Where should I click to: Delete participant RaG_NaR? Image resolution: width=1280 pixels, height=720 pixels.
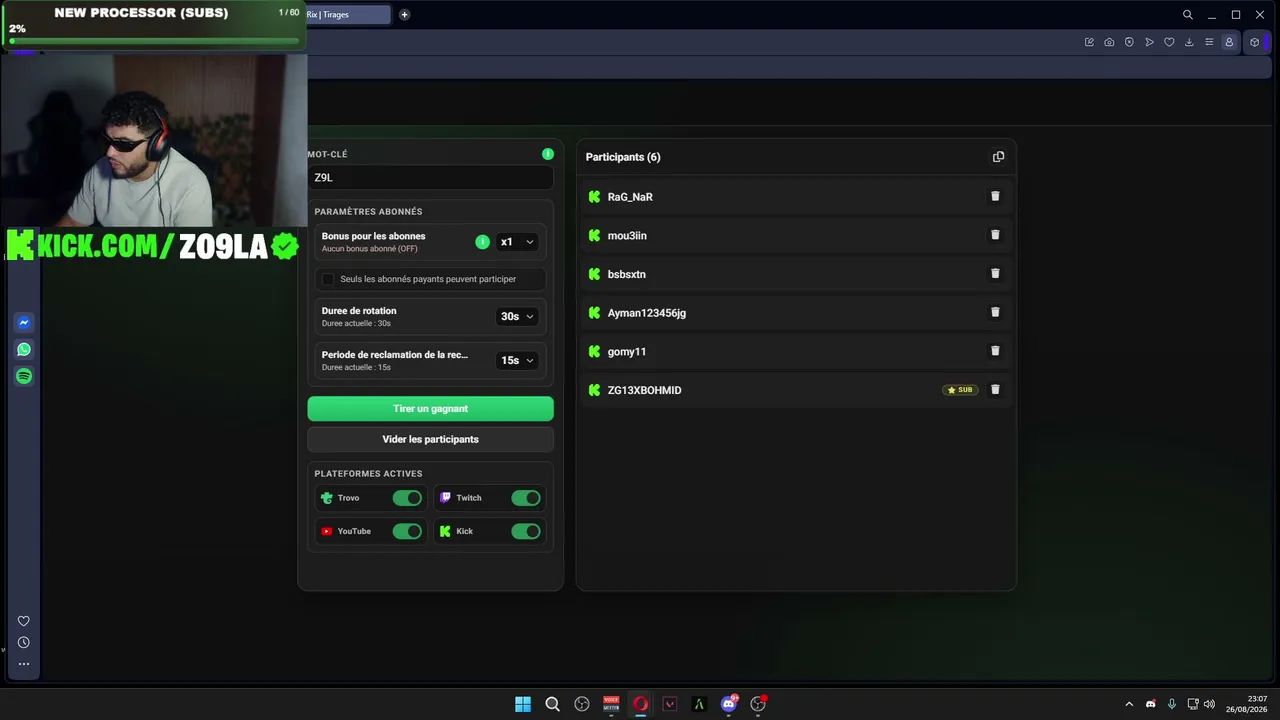click(x=995, y=196)
